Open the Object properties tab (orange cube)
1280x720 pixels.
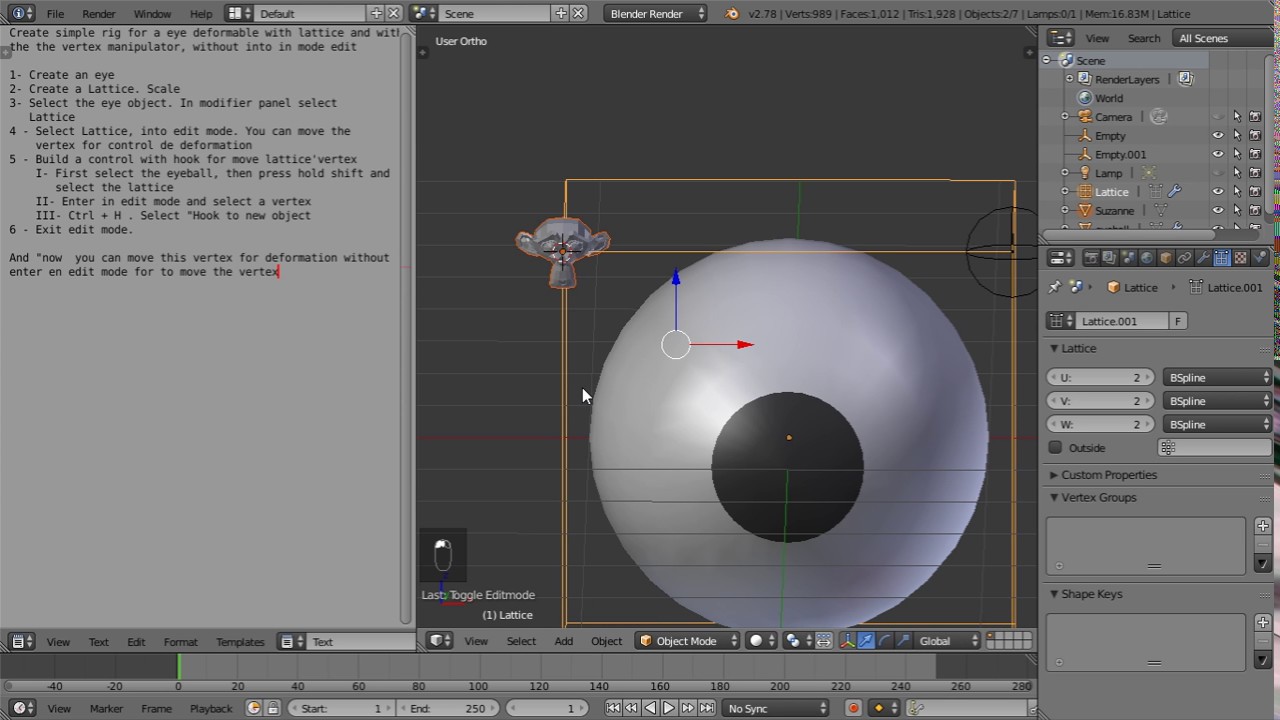[1165, 258]
